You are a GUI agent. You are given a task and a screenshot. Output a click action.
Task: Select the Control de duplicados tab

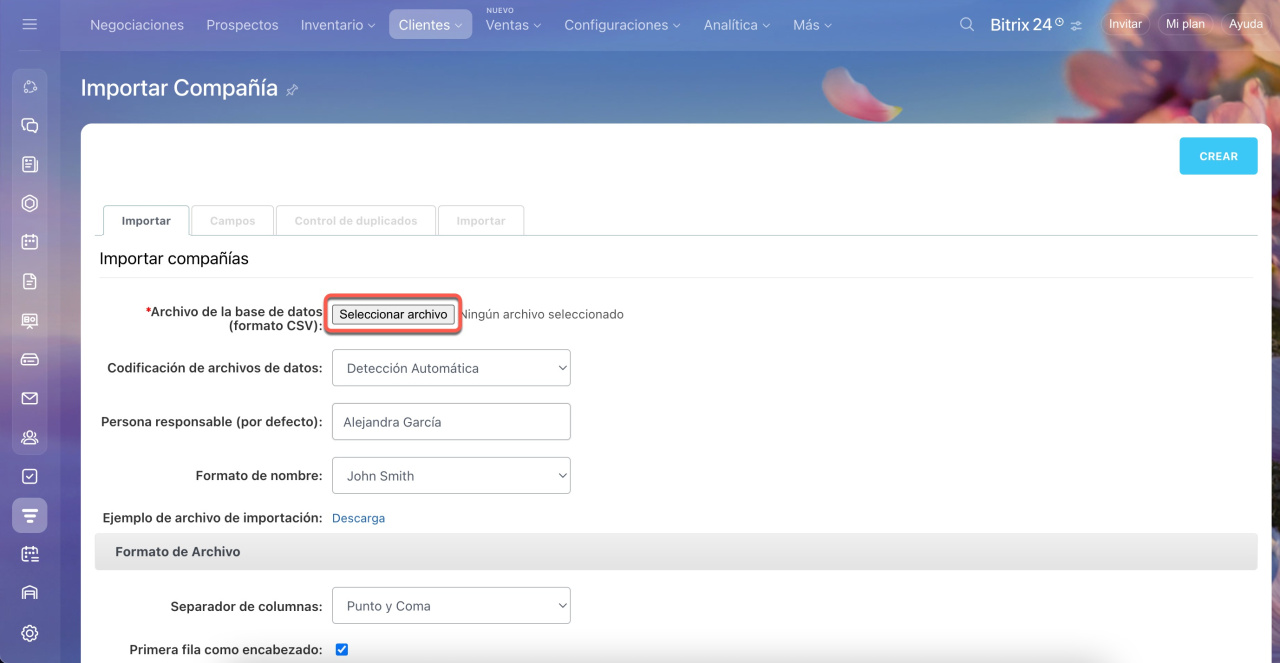pyautogui.click(x=356, y=221)
